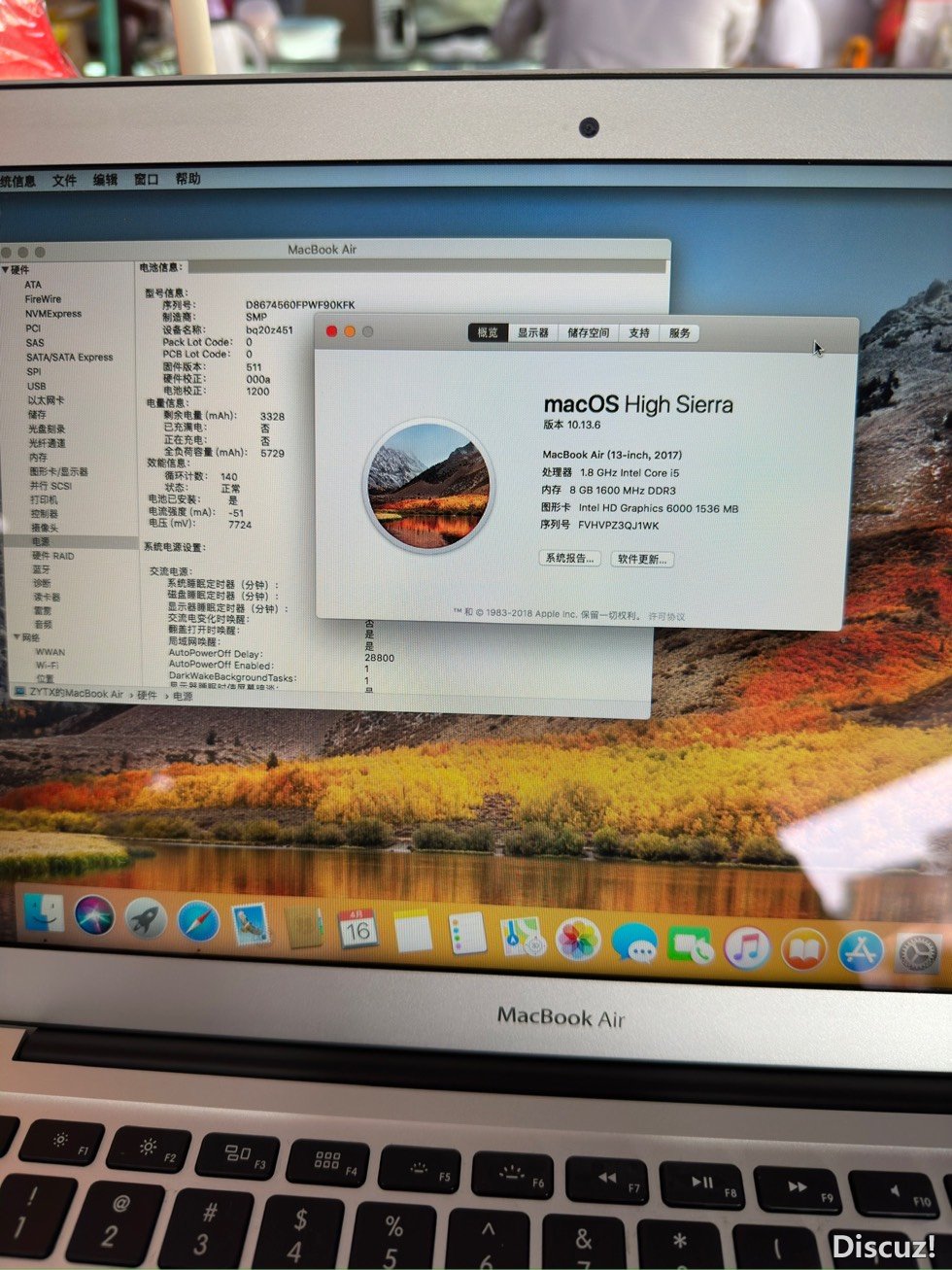Open Maps icon in the Dock
The width and height of the screenshot is (952, 1270).
pyautogui.click(x=523, y=939)
